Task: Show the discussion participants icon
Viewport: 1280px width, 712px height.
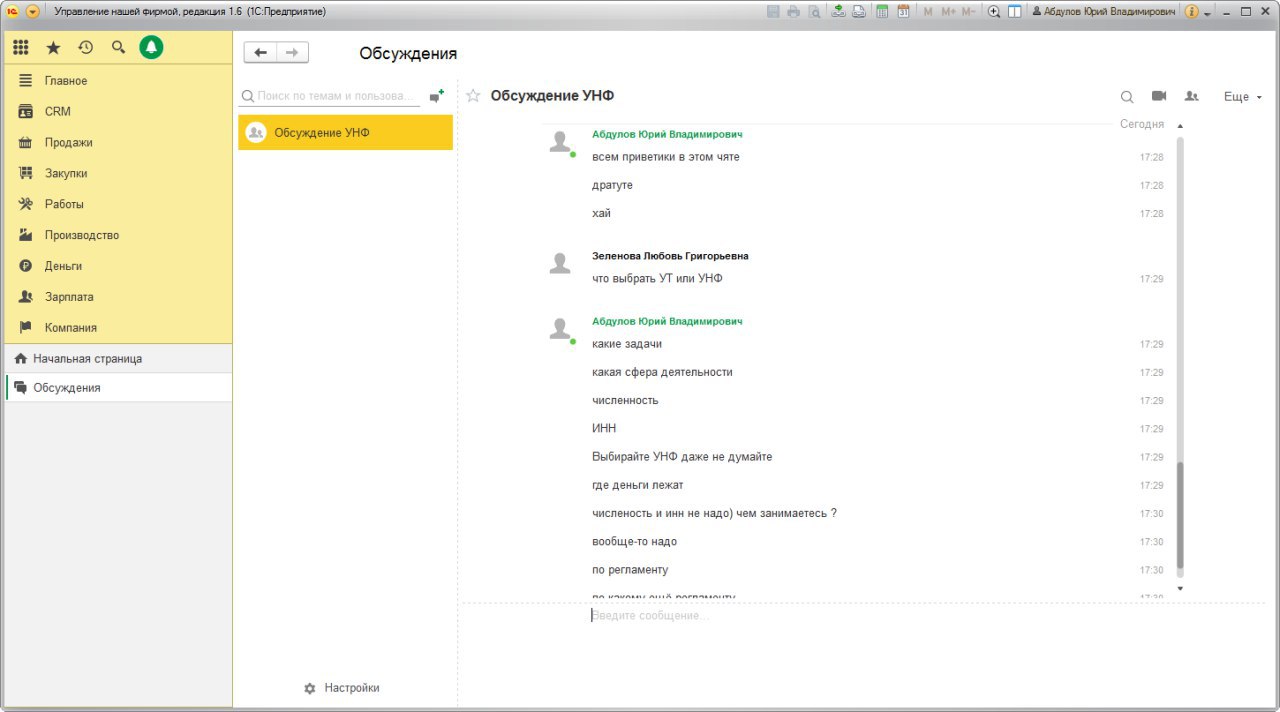Action: coord(1191,96)
